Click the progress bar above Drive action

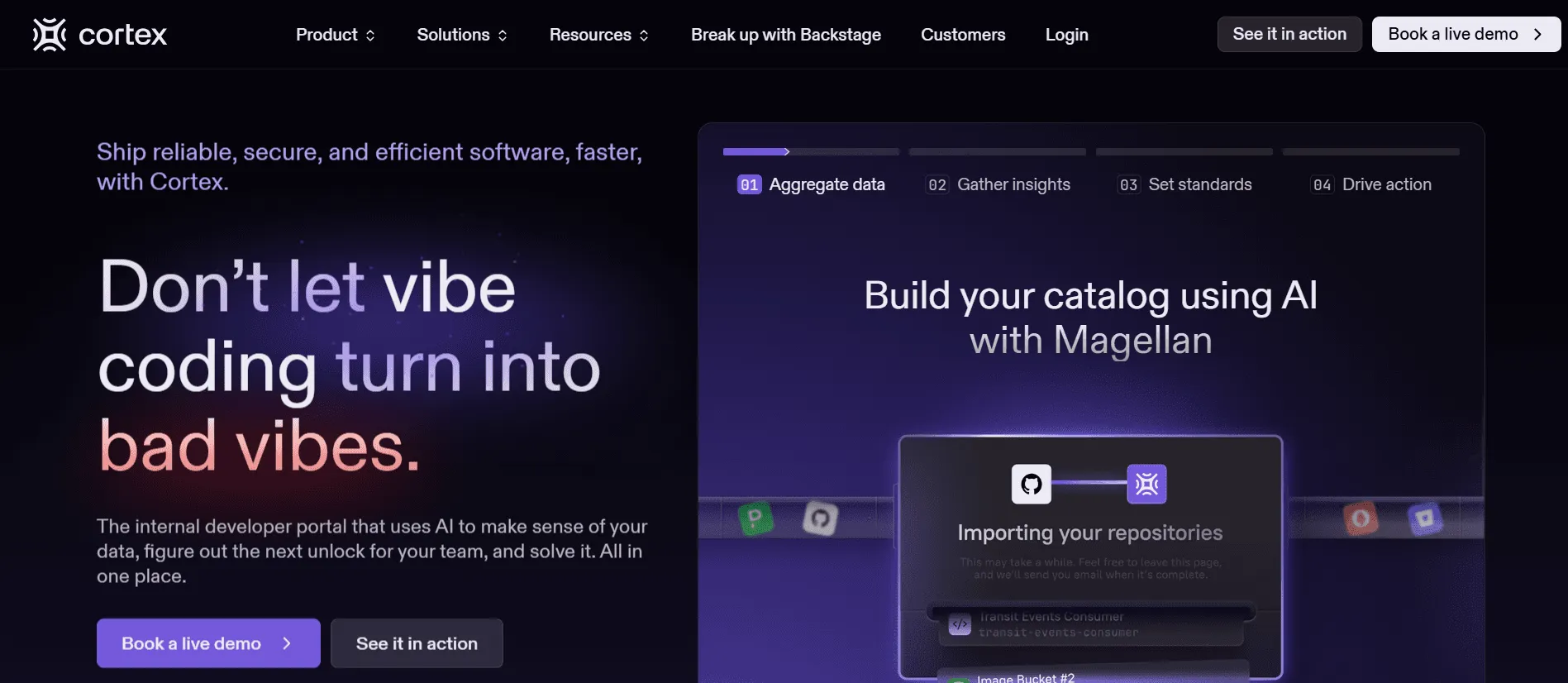pos(1371,152)
